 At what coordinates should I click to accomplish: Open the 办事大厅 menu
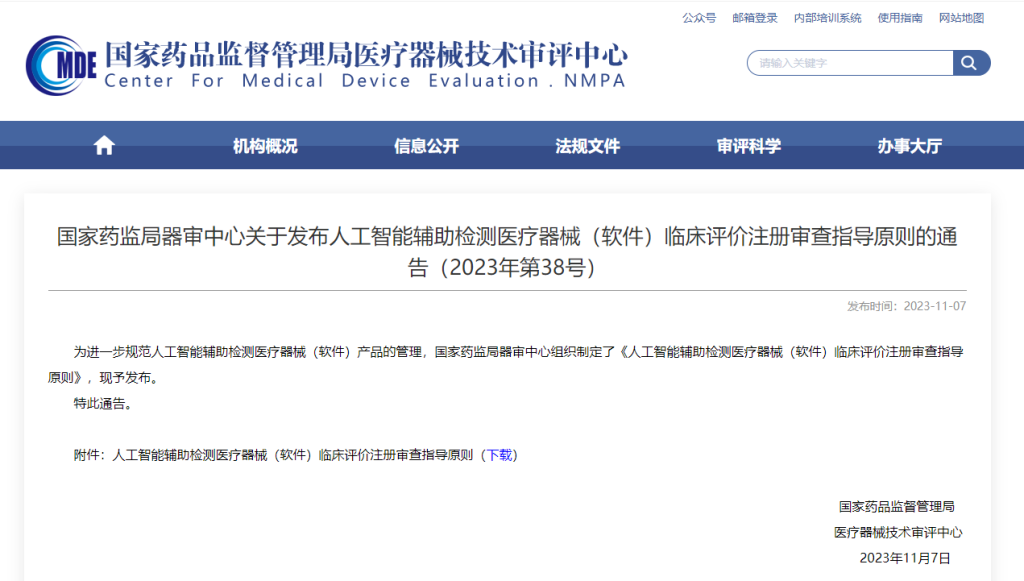tap(910, 146)
